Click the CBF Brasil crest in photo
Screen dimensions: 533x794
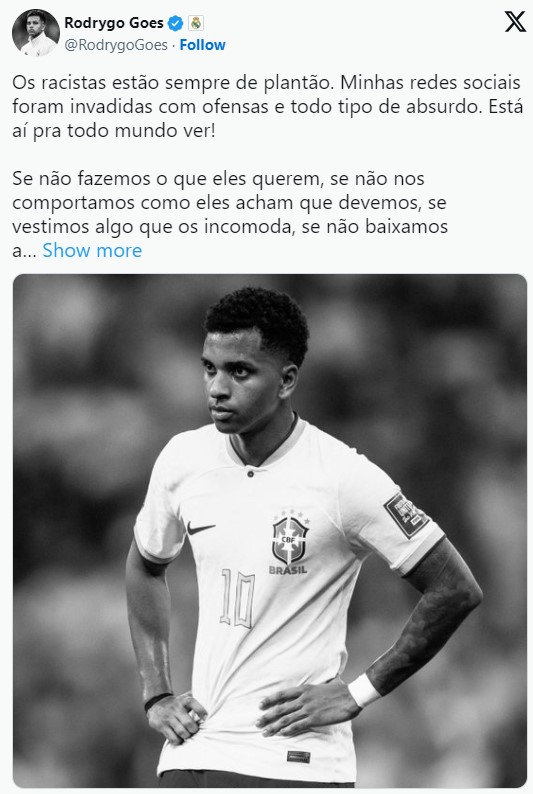[289, 543]
